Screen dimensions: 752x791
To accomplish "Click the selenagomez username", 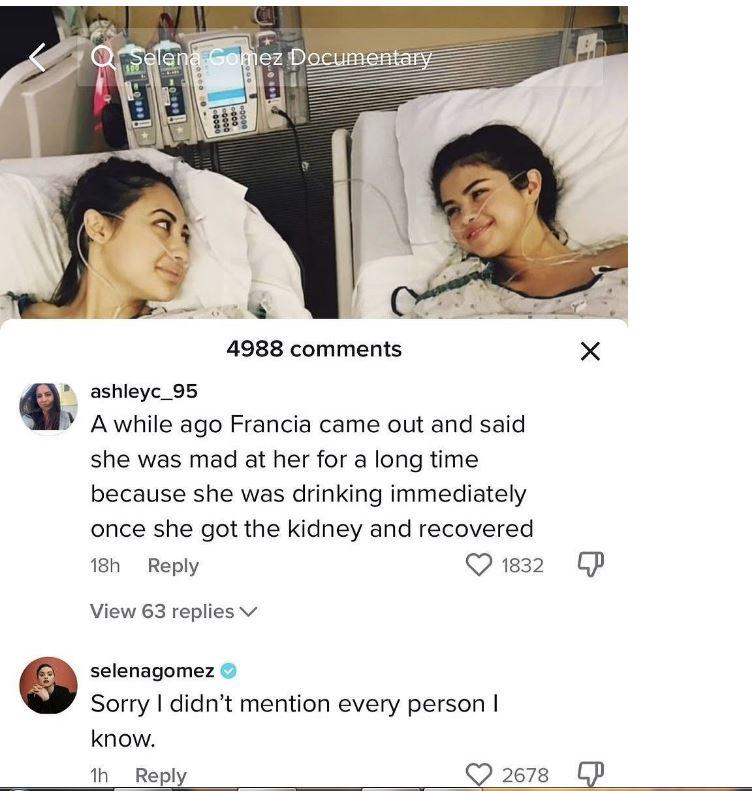I will (x=152, y=670).
